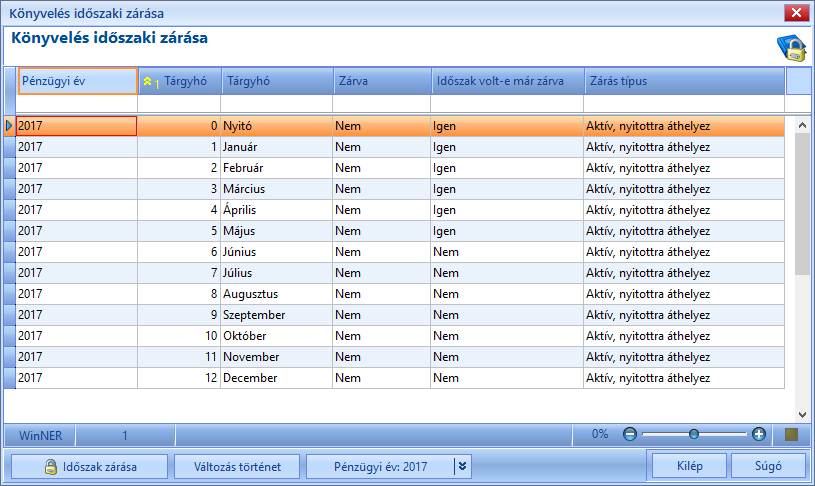This screenshot has height=486, width=815.
Task: Click Tárgyhó number 10 cell
Action: tap(179, 336)
